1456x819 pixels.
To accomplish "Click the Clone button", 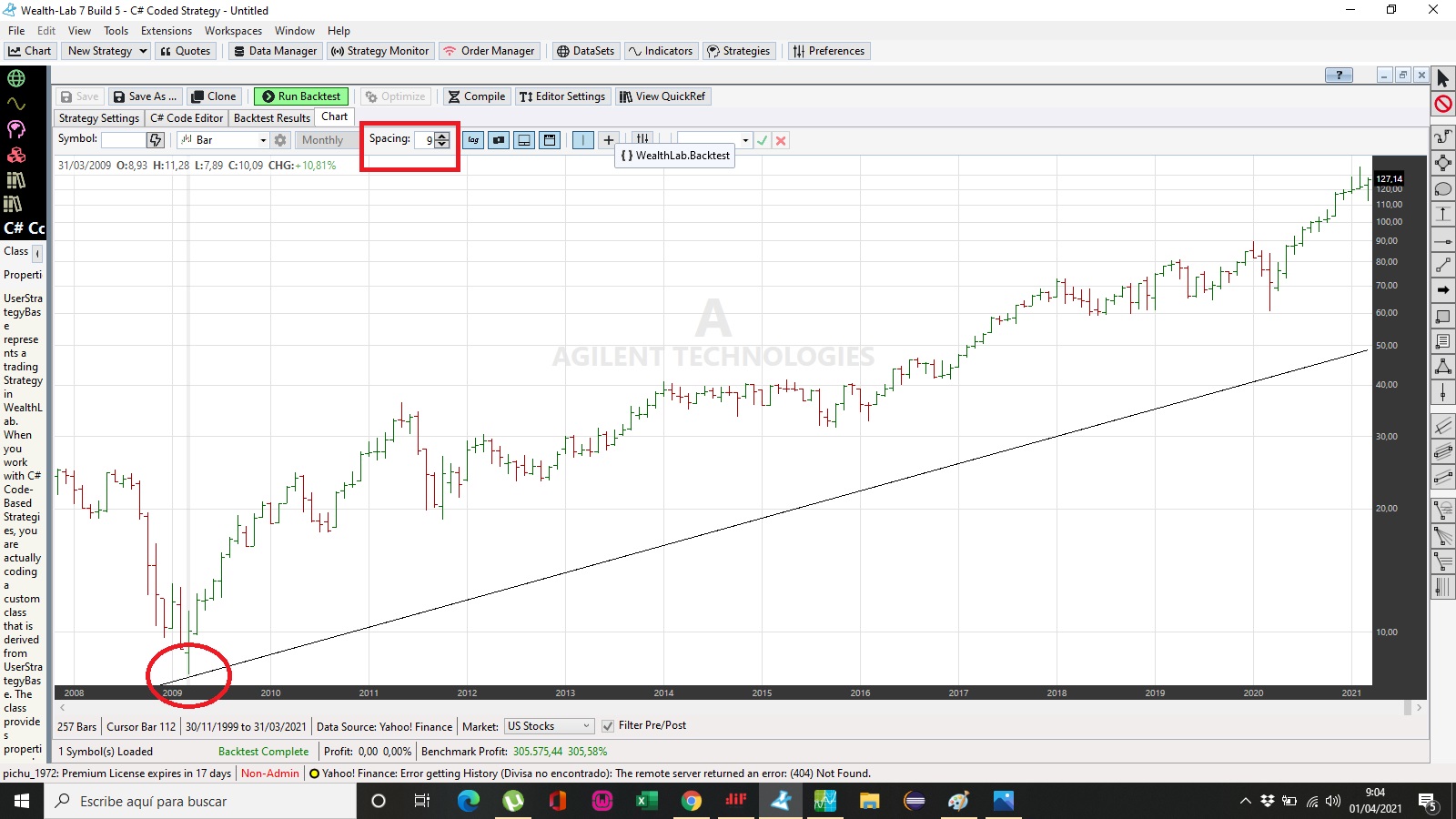I will [213, 96].
